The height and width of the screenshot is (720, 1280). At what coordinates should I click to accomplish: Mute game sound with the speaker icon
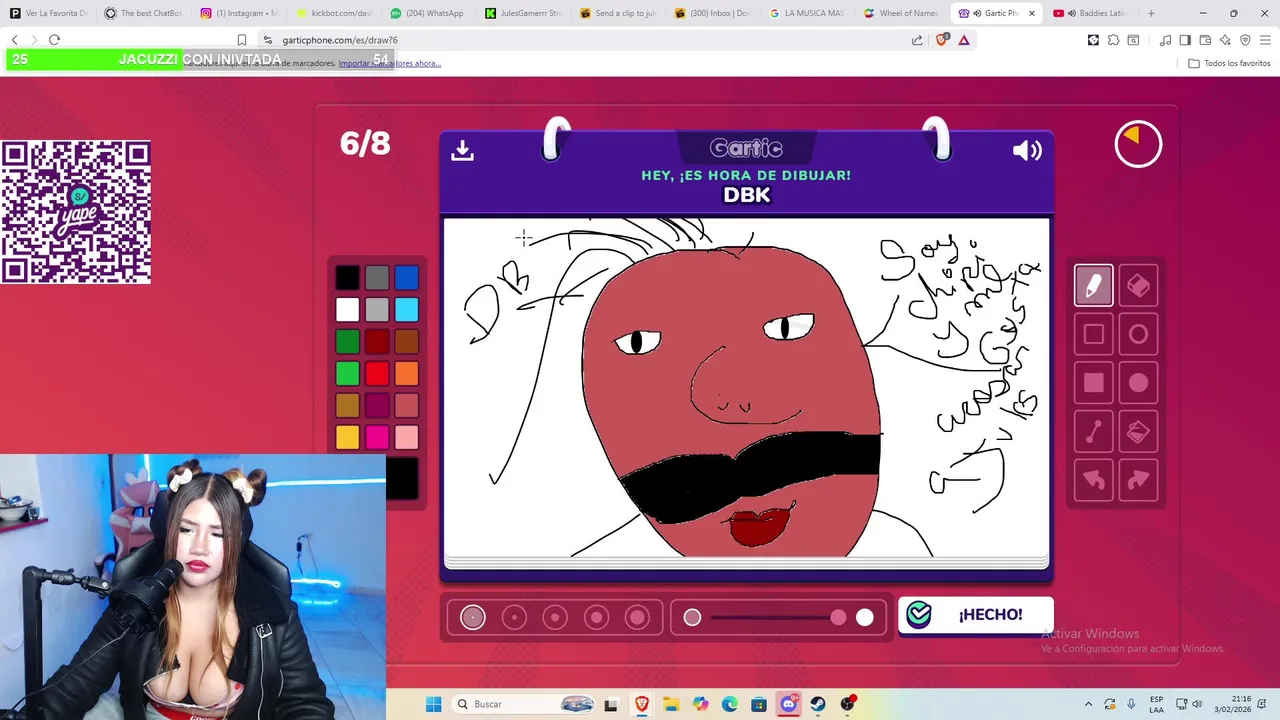[x=1027, y=150]
